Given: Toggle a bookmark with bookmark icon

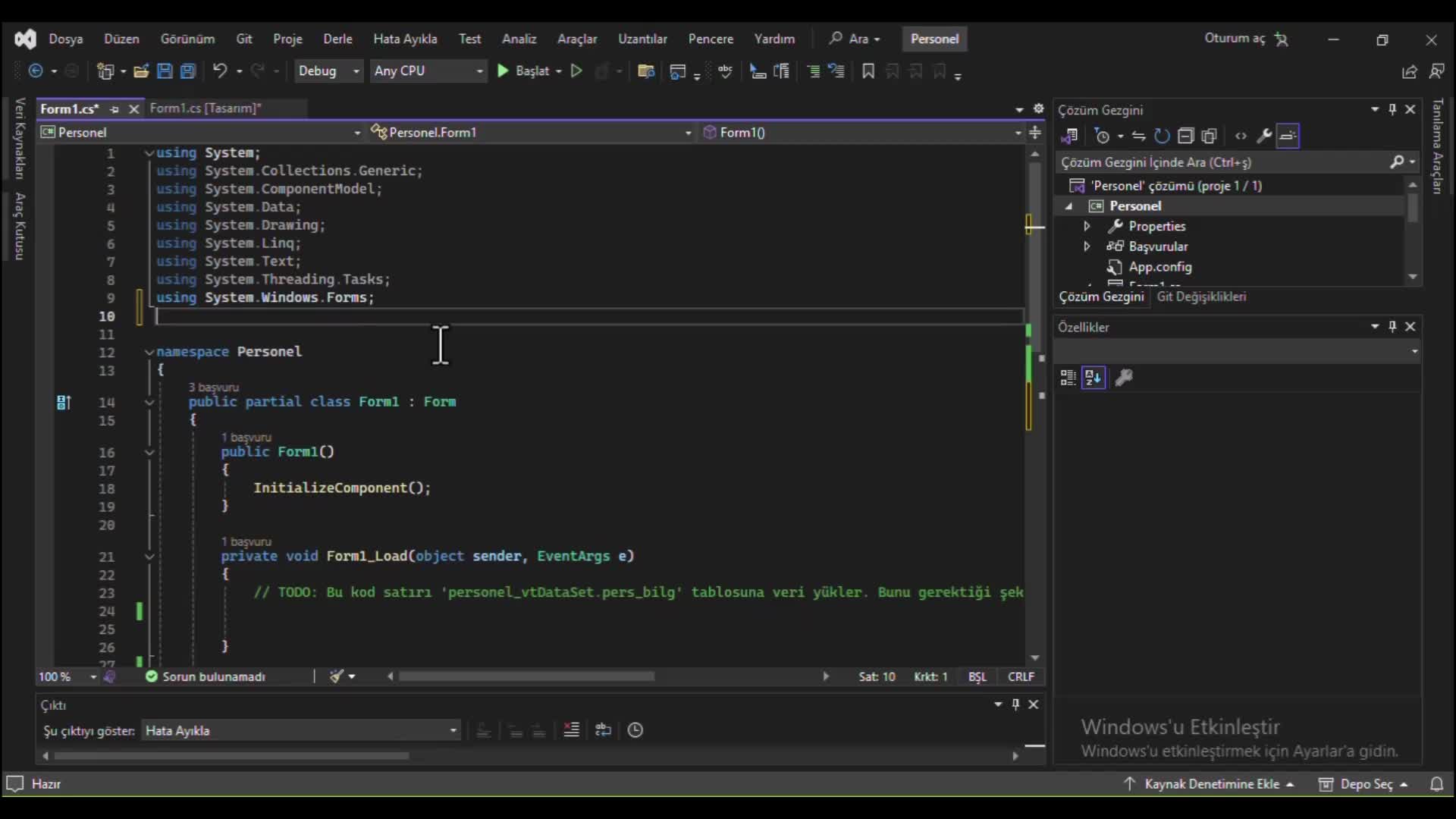Looking at the screenshot, I should click(868, 71).
